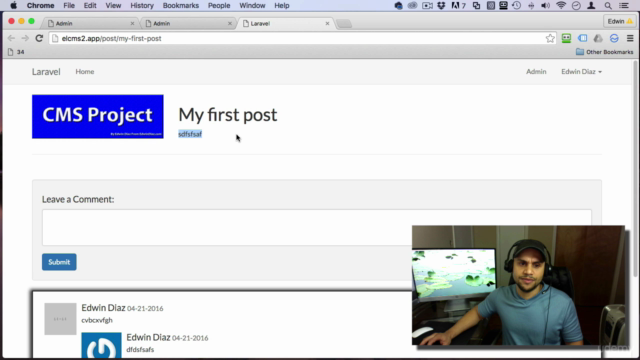Open Spotlight search in the menu bar
640x360 pixels.
tap(608, 5)
